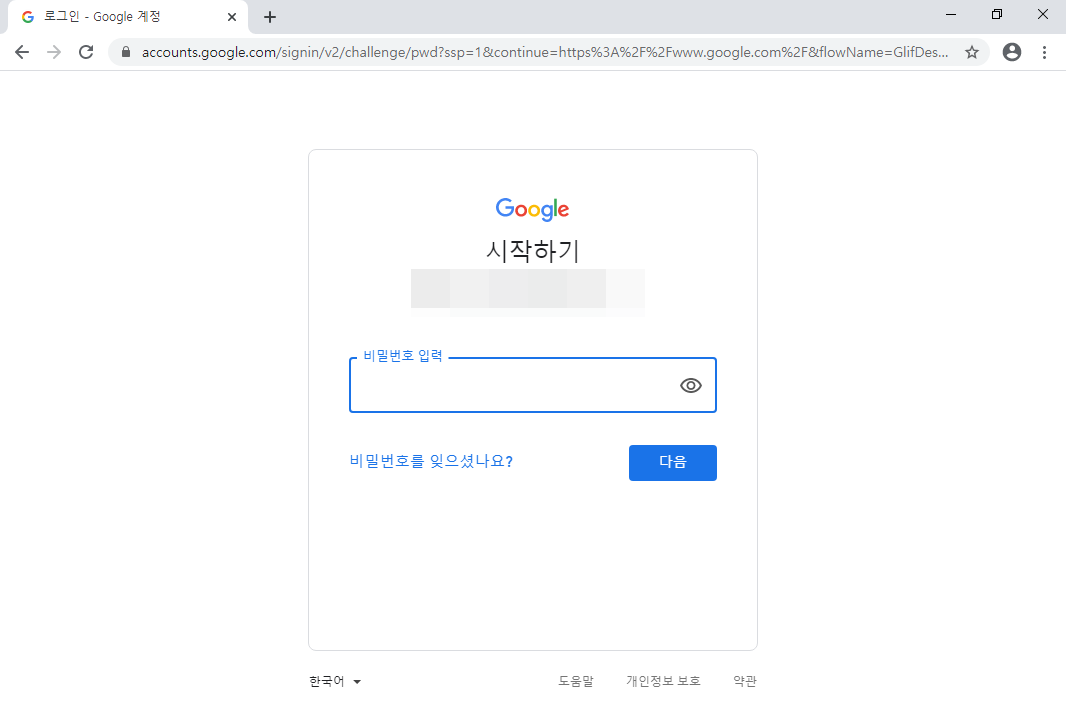Select the 로그인 - Google 계정 tab

pyautogui.click(x=127, y=17)
